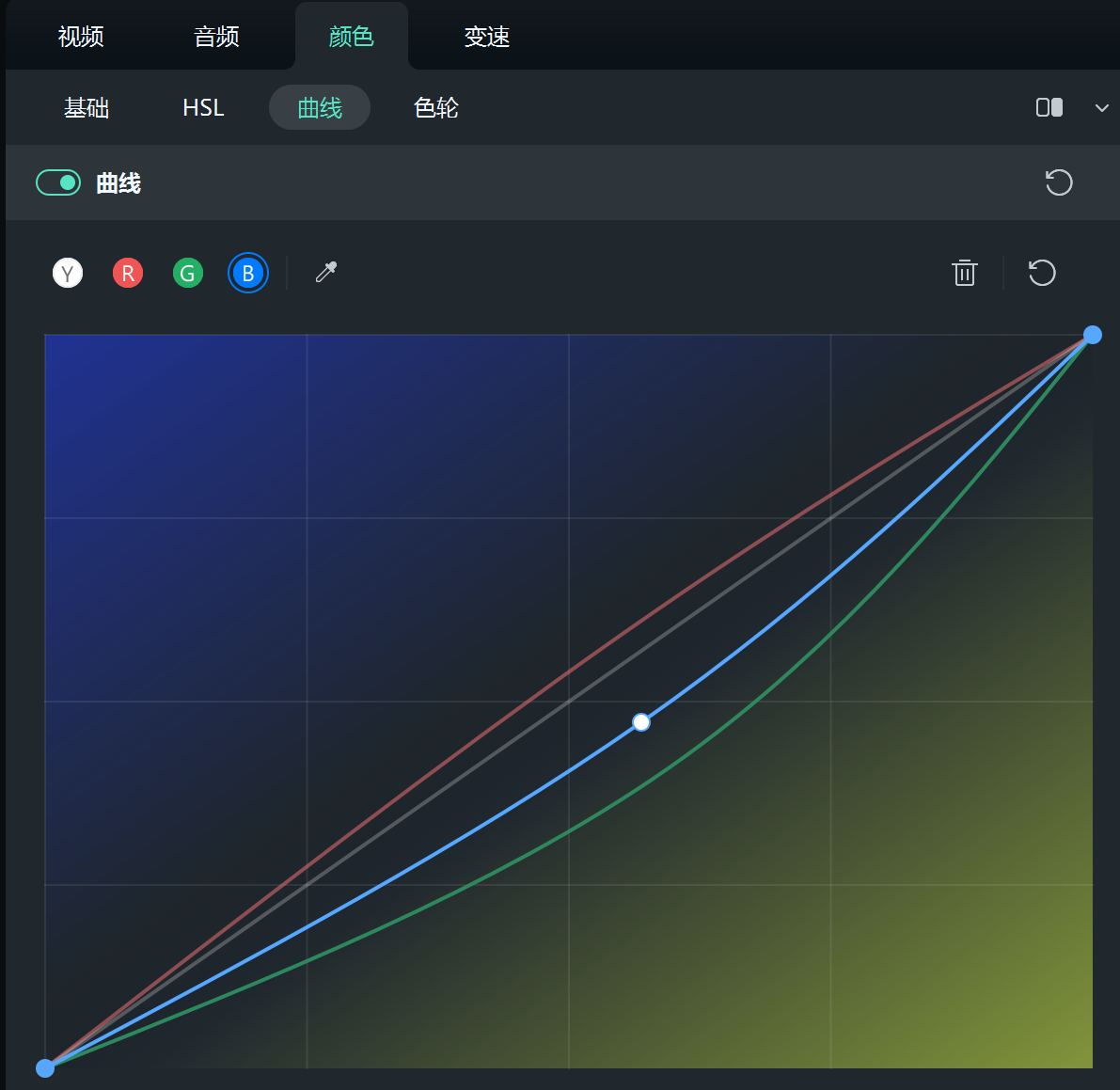
Task: Expand the compare view dropdown arrow
Action: click(x=1101, y=108)
